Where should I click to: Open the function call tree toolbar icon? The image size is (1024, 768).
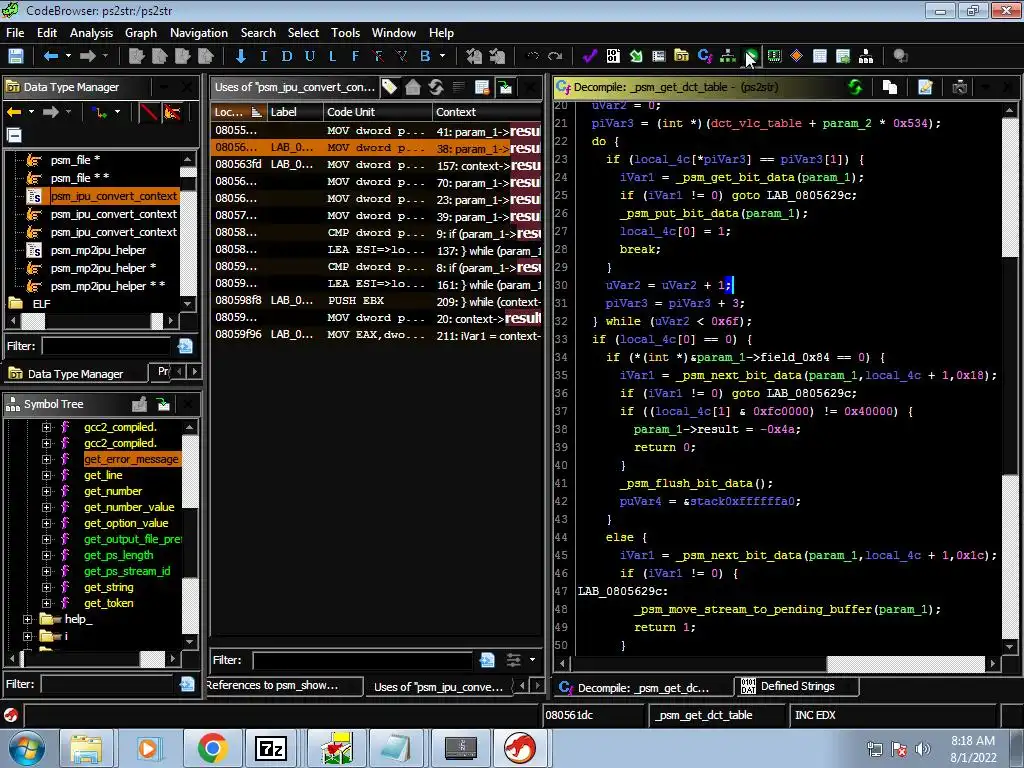point(728,56)
